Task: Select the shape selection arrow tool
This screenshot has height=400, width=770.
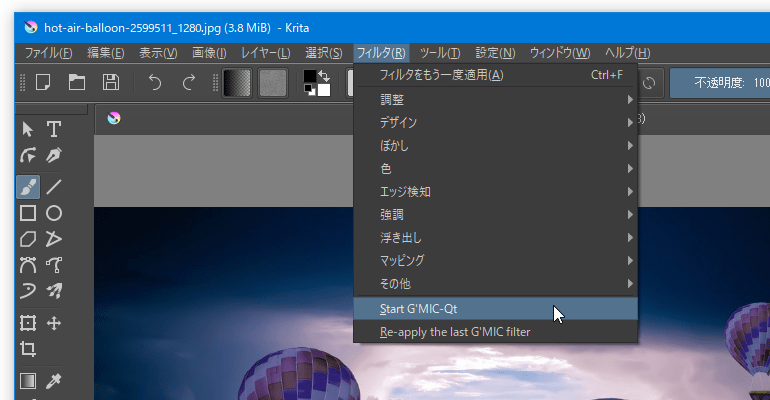Action: click(x=28, y=130)
